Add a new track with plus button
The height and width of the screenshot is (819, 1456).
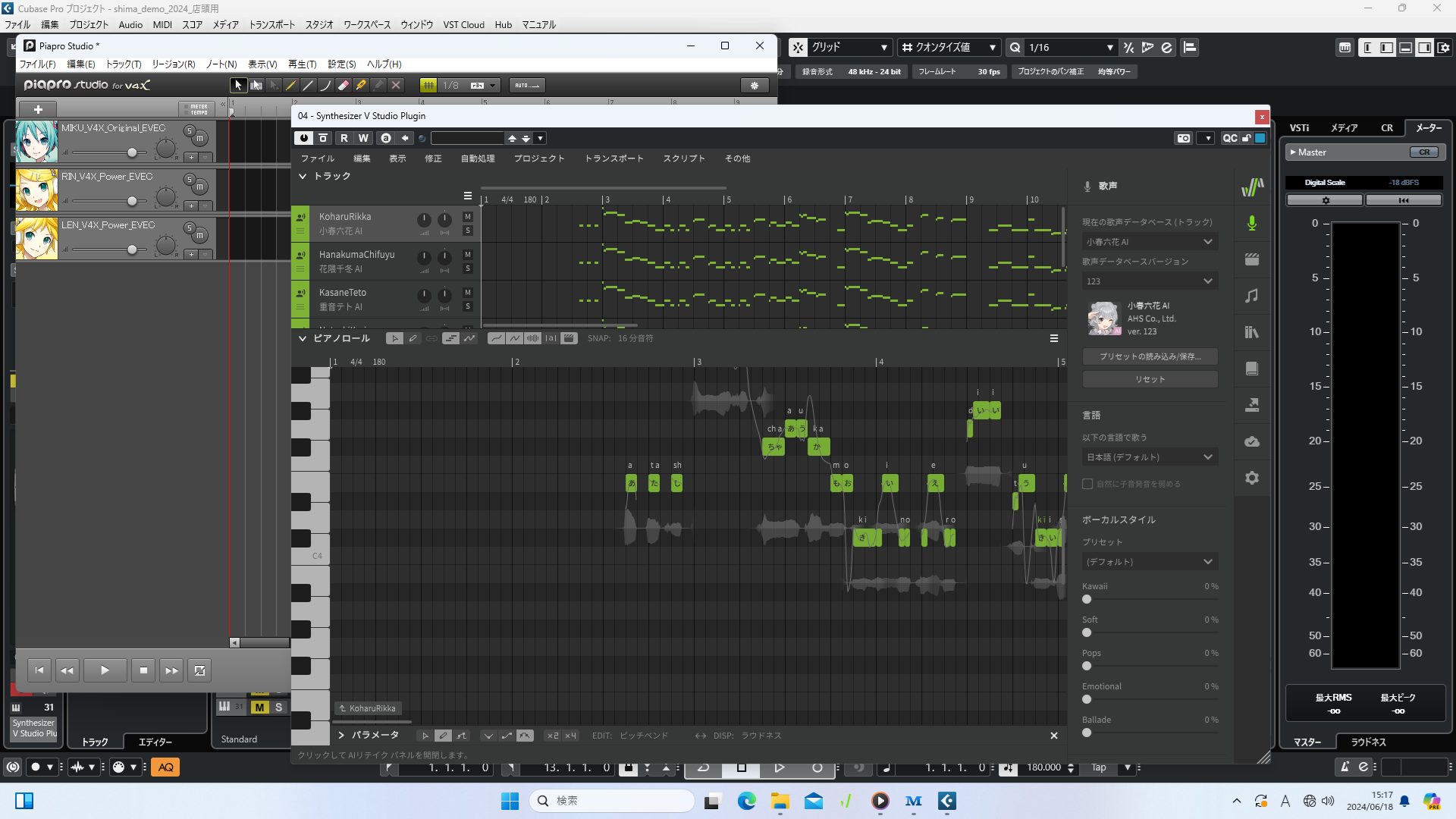point(38,109)
